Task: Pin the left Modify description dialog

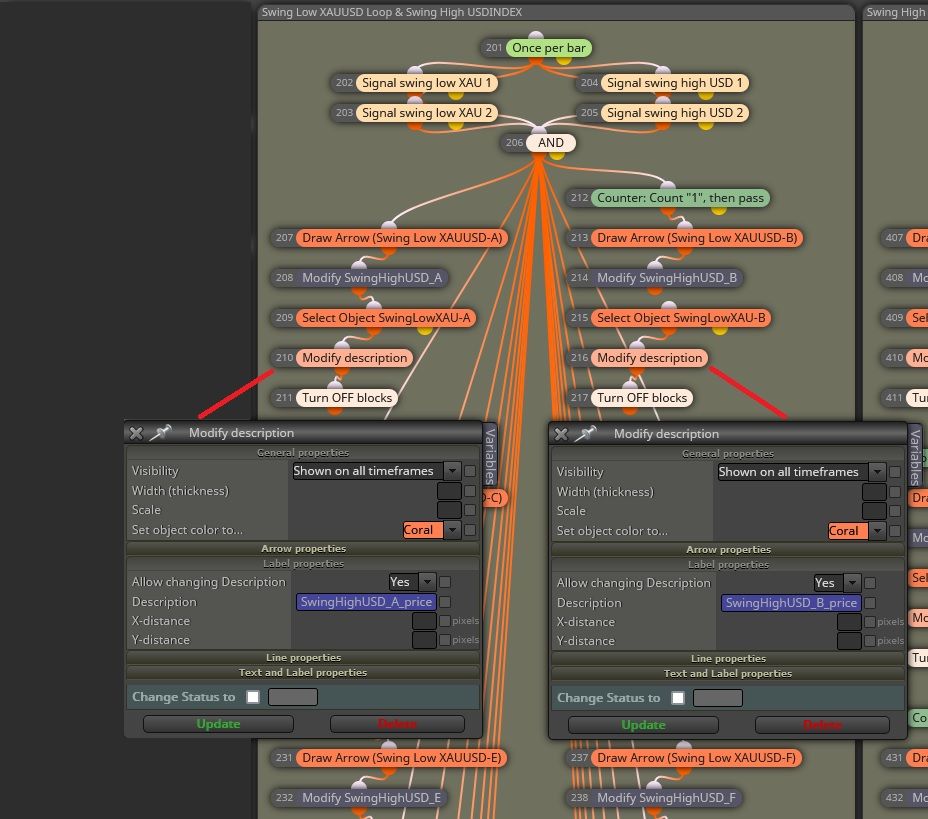Action: [x=160, y=433]
